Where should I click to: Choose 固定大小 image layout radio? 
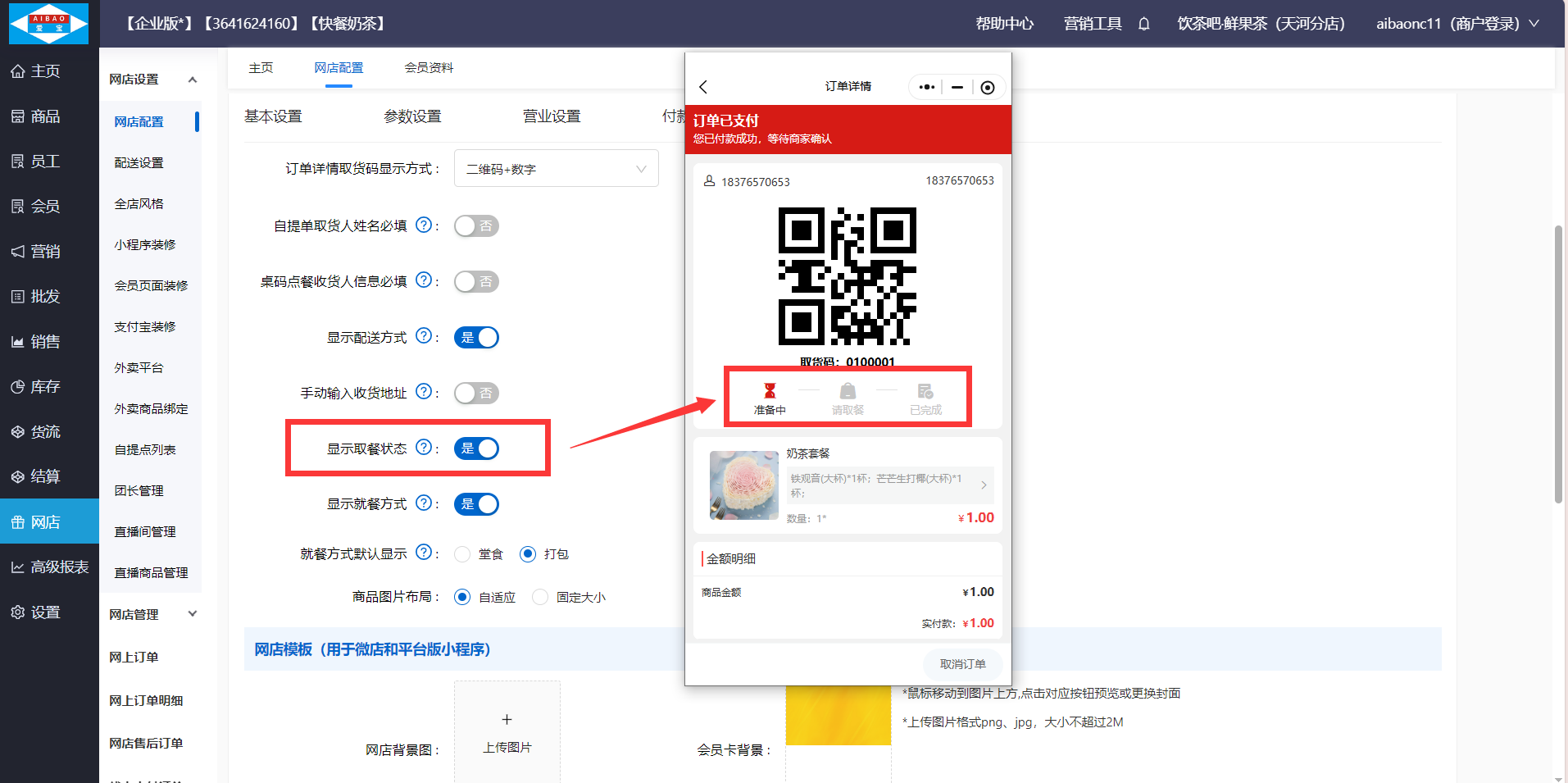click(x=539, y=597)
